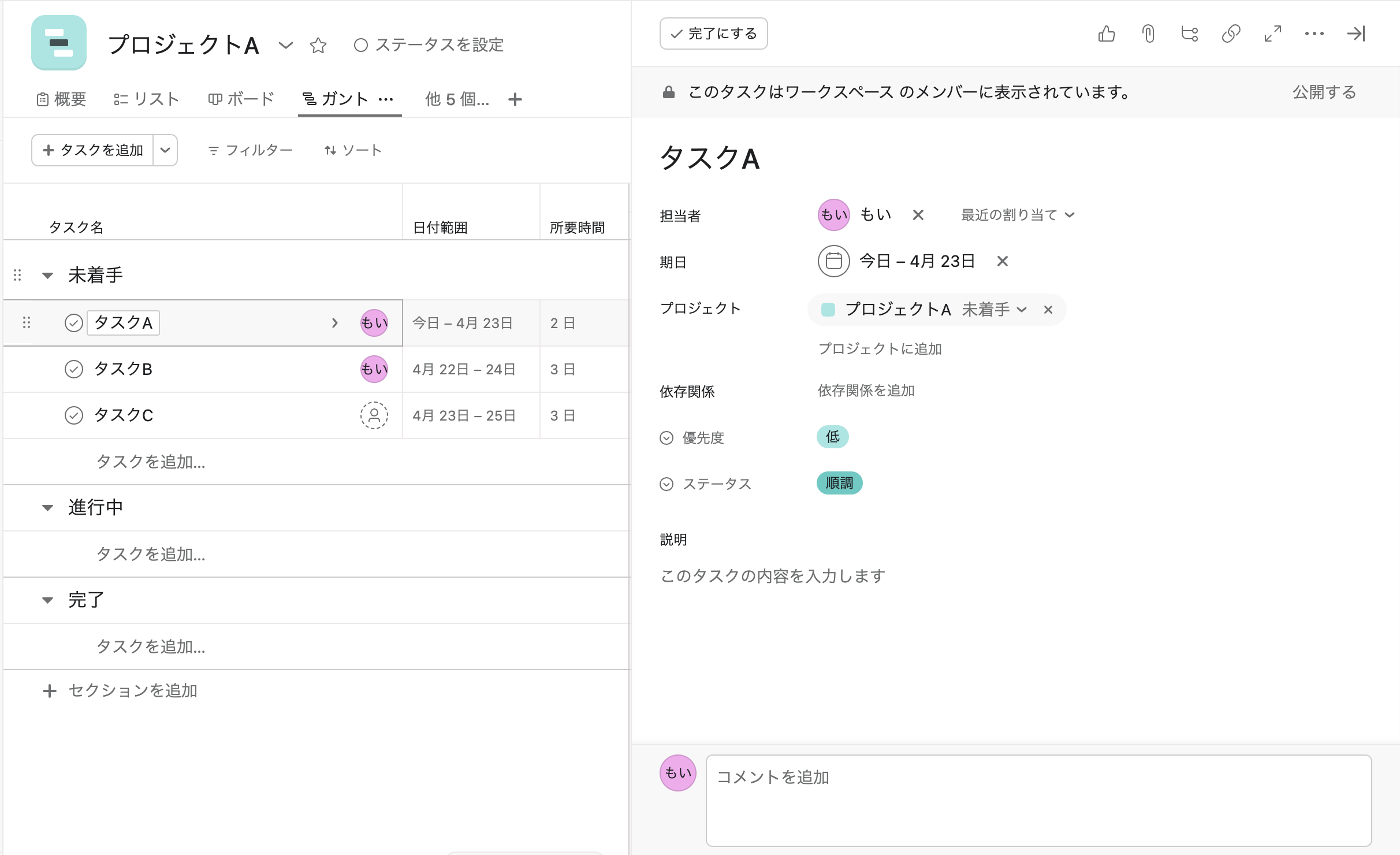Switch to リスト tab

(x=147, y=99)
